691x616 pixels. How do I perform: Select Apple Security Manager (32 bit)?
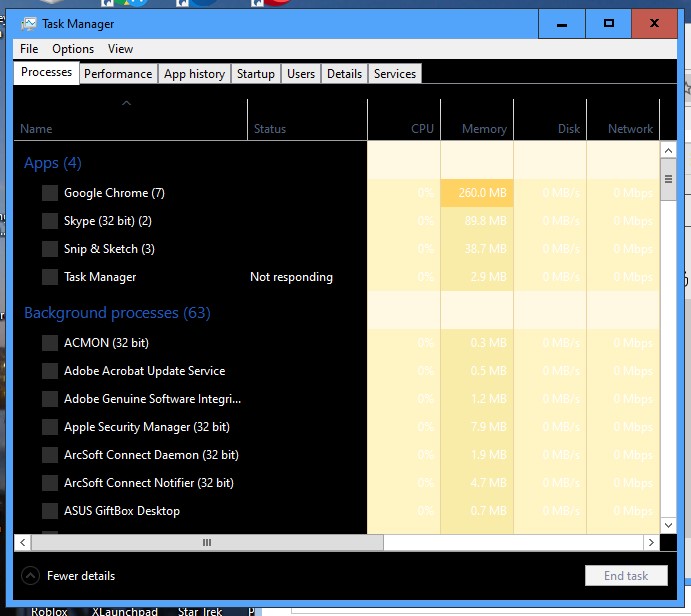(x=147, y=427)
